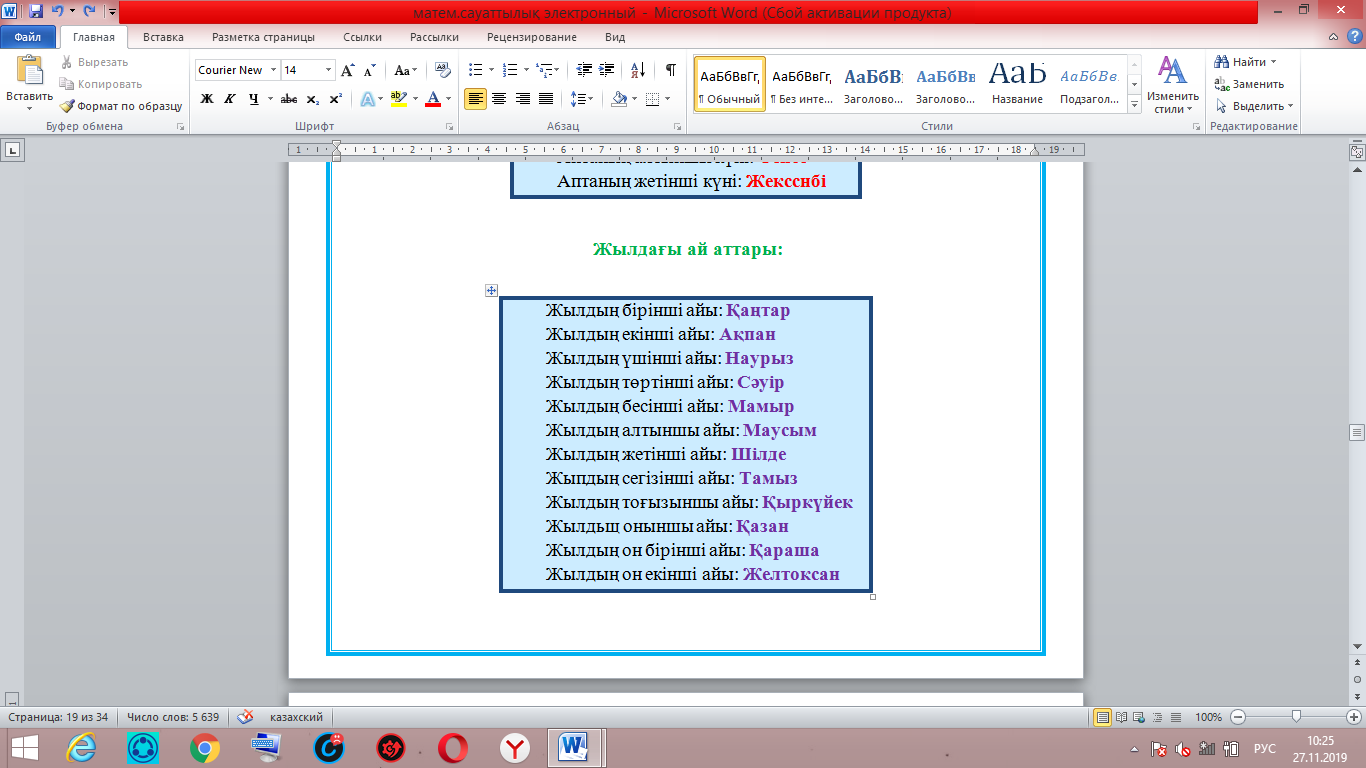Switch to the Вставка tab
The height and width of the screenshot is (768, 1366).
coord(163,37)
